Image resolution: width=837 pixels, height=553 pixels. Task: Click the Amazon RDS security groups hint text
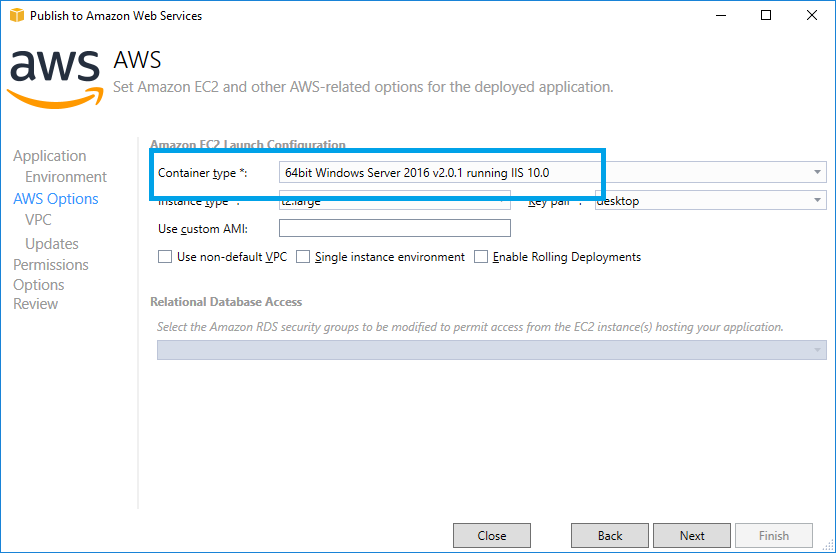click(x=470, y=327)
